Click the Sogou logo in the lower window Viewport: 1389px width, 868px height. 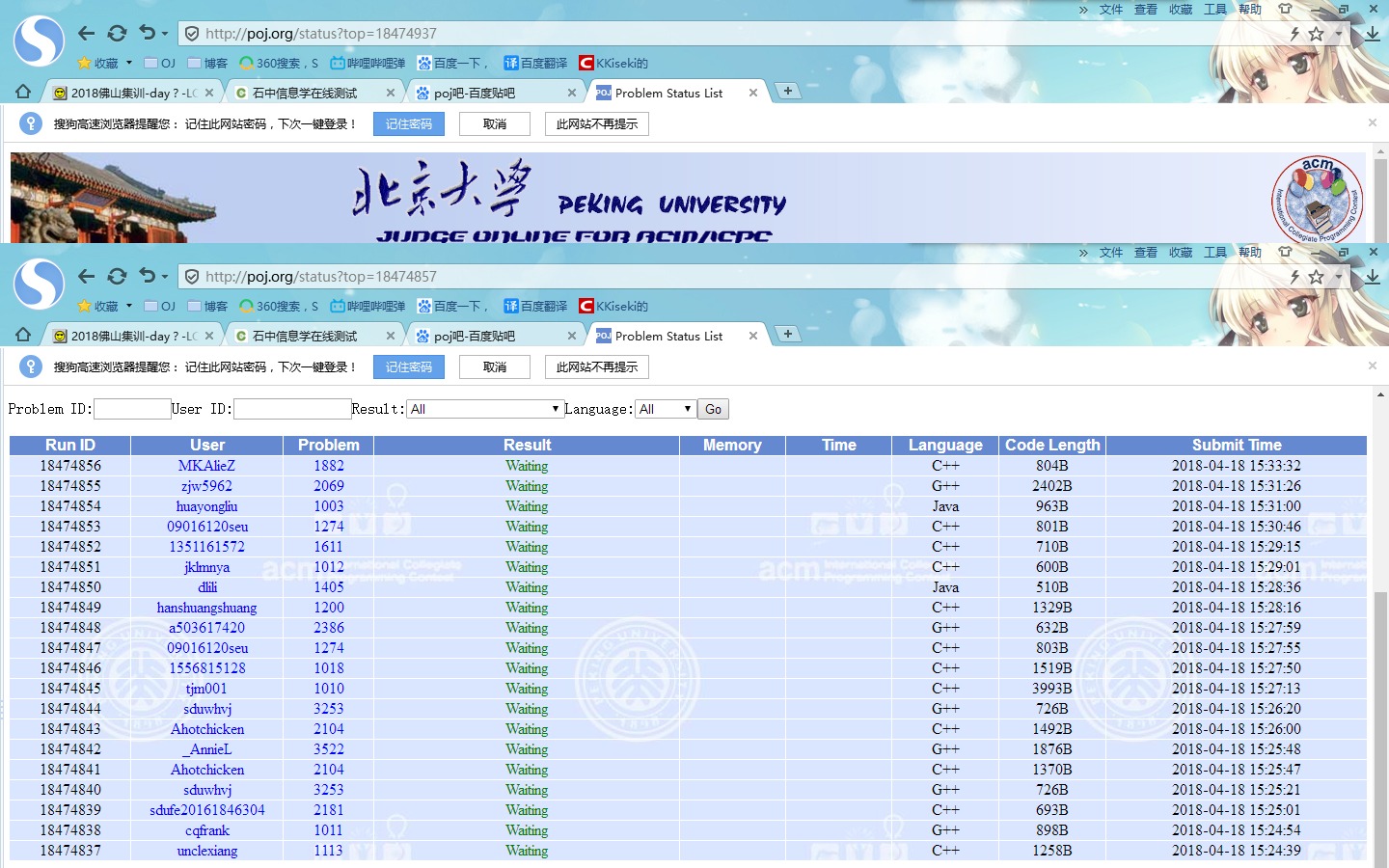tap(39, 284)
